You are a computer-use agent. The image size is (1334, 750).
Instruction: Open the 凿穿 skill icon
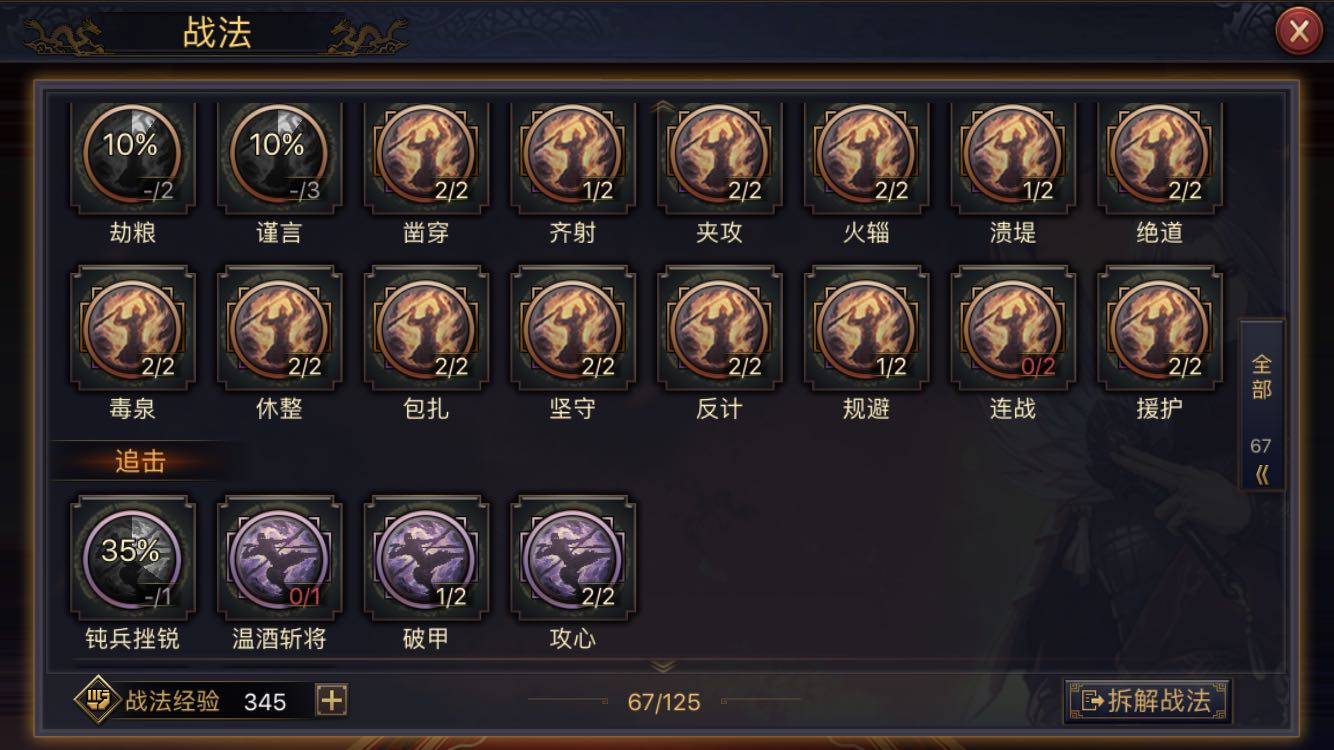click(426, 157)
